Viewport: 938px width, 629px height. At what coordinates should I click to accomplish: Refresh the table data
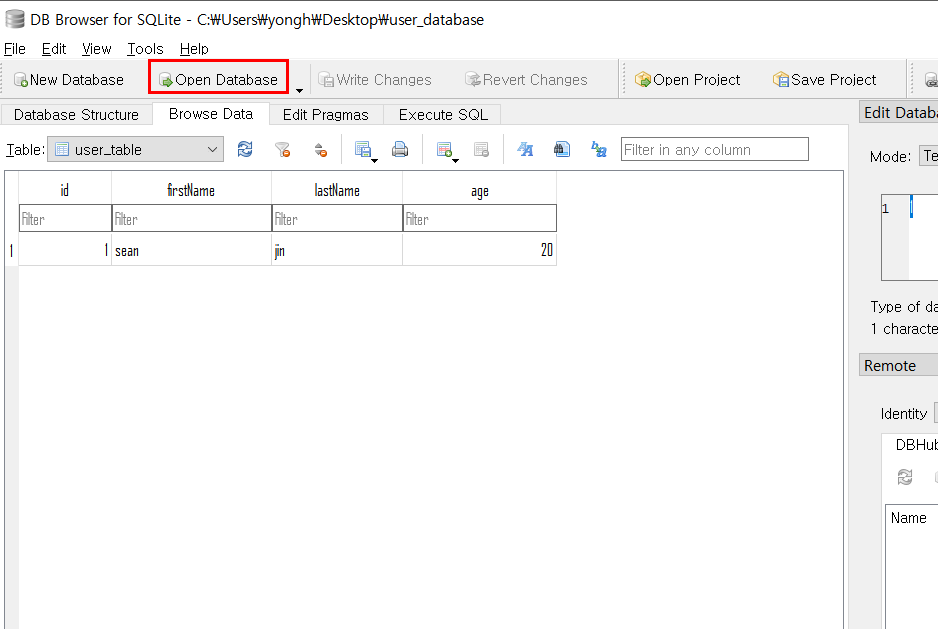pyautogui.click(x=245, y=149)
